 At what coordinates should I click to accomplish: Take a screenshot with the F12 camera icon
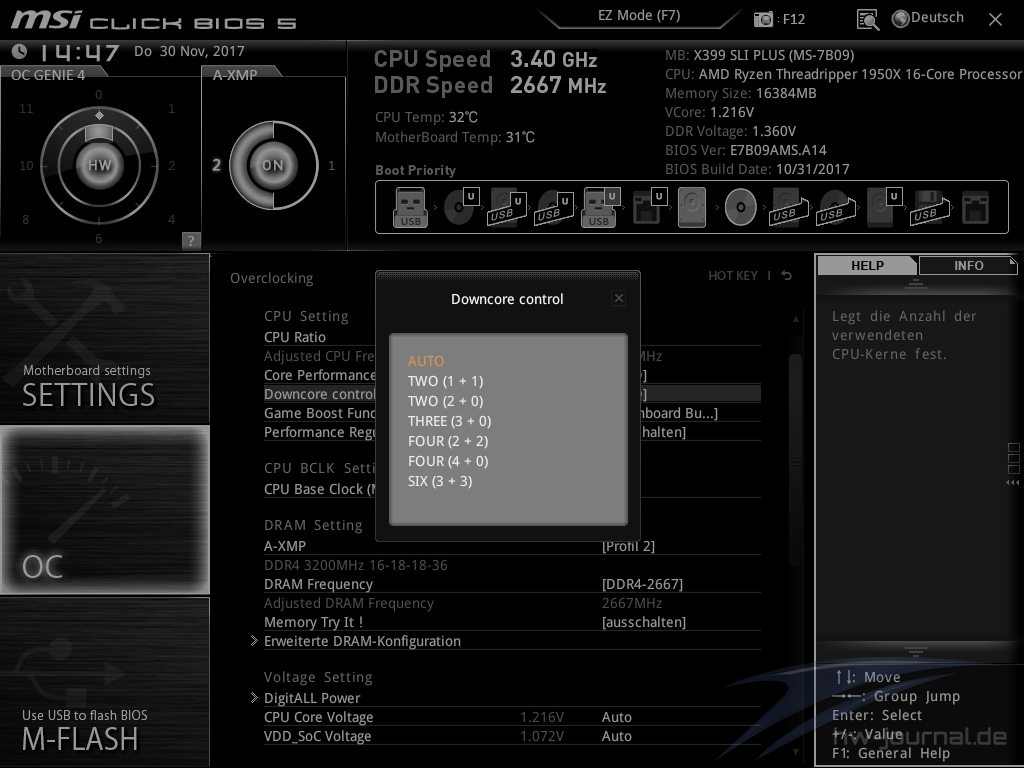pyautogui.click(x=763, y=19)
